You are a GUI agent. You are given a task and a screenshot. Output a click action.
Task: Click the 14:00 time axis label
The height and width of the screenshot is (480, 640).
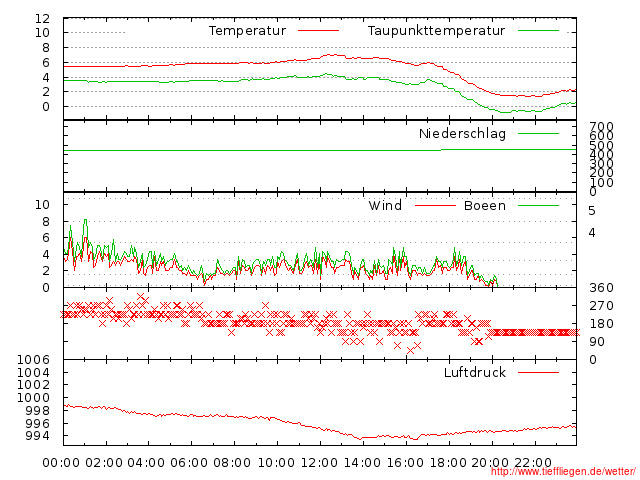click(362, 463)
